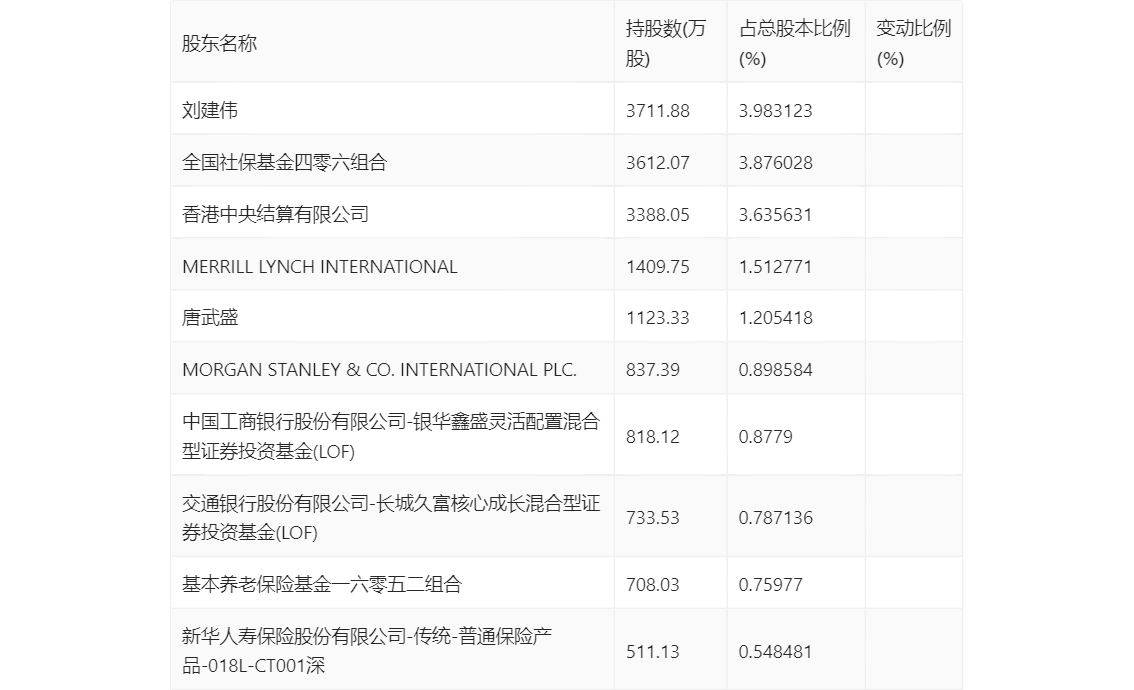
Task: Click the value 708.03
Action: pyautogui.click(x=652, y=584)
